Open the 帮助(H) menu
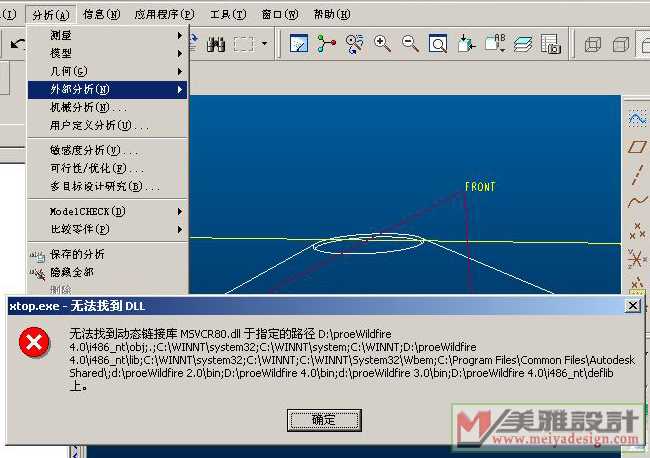650x458 pixels. [332, 15]
